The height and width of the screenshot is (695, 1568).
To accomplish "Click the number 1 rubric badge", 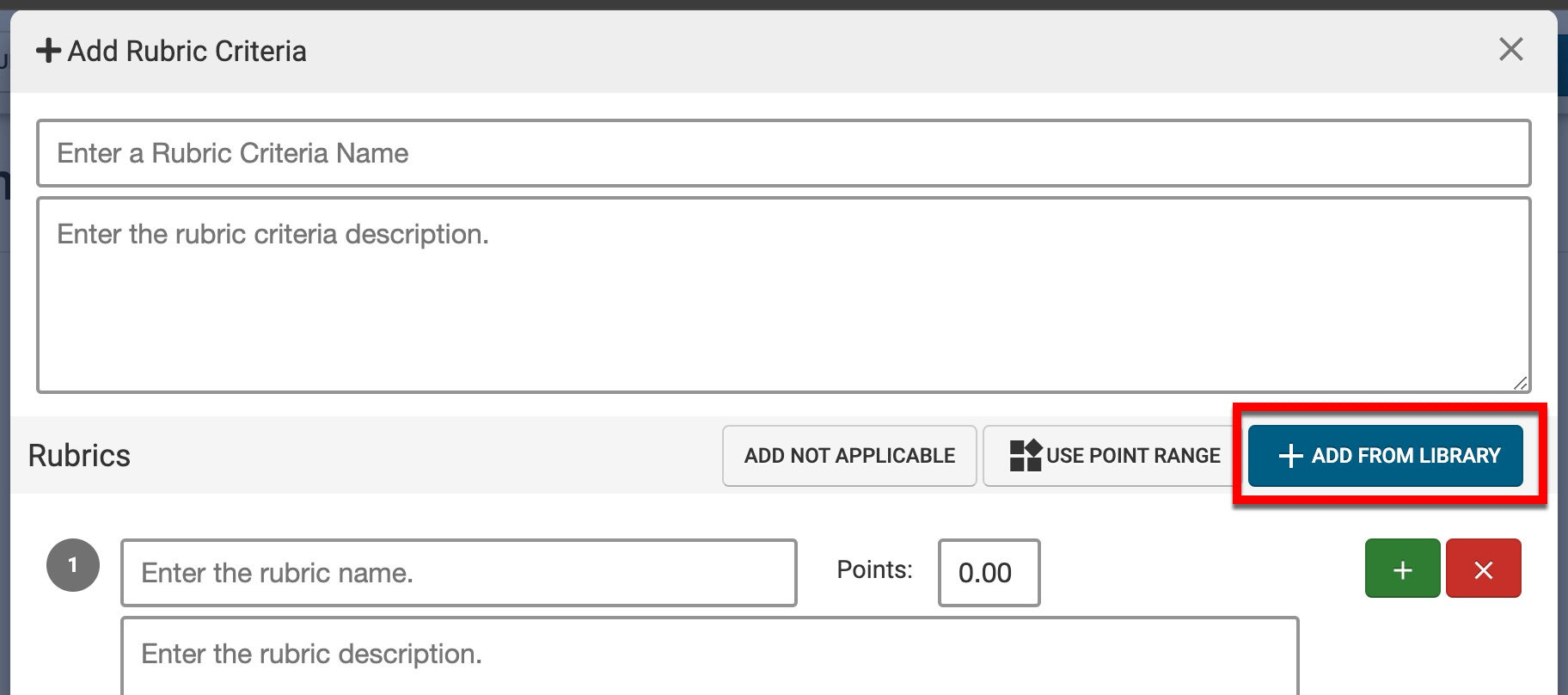I will (73, 565).
